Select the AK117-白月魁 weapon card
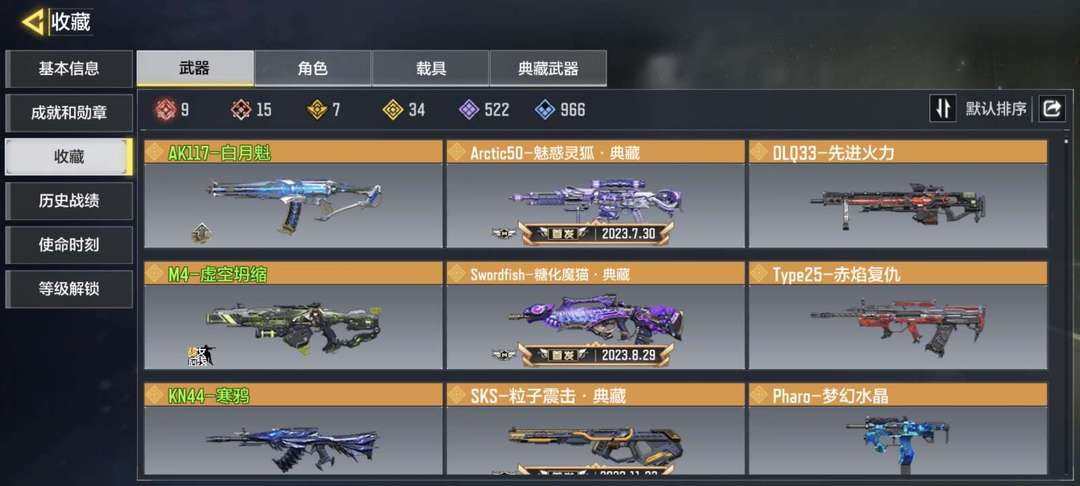Viewport: 1080px width, 486px height. 293,194
